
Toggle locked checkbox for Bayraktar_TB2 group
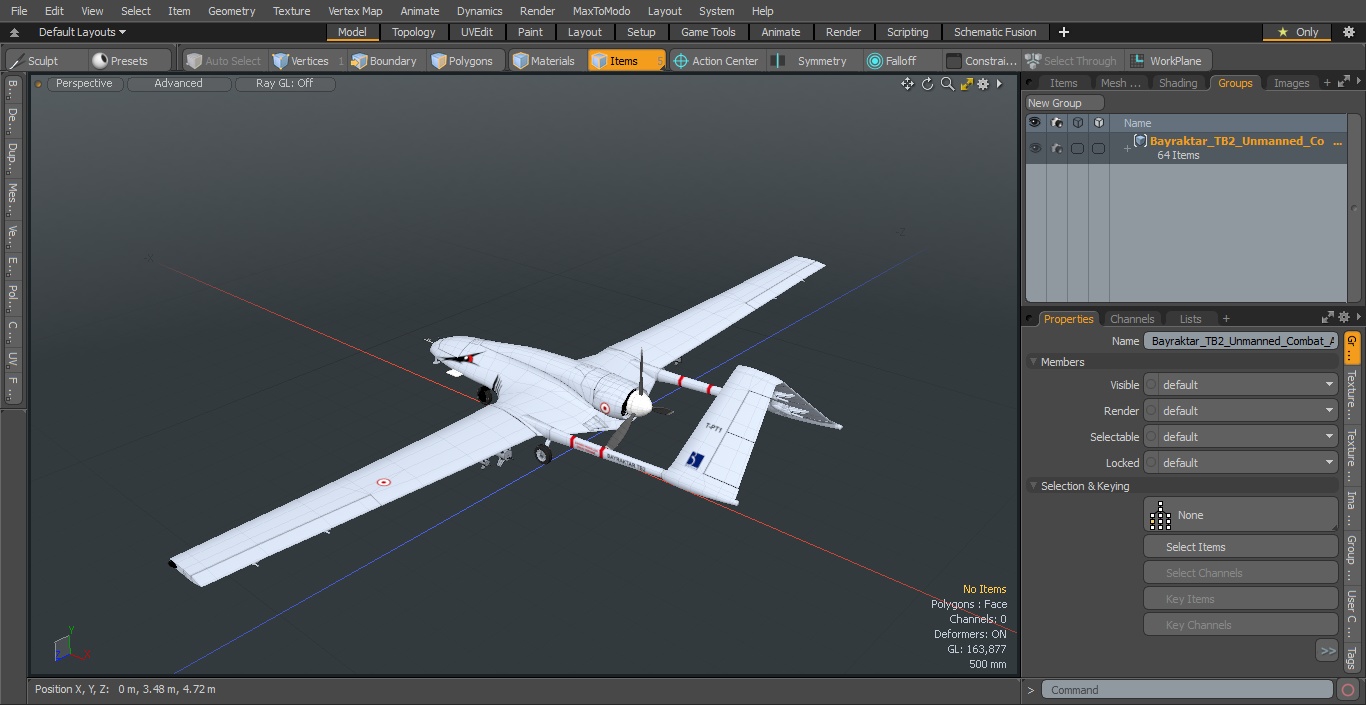[x=1099, y=148]
